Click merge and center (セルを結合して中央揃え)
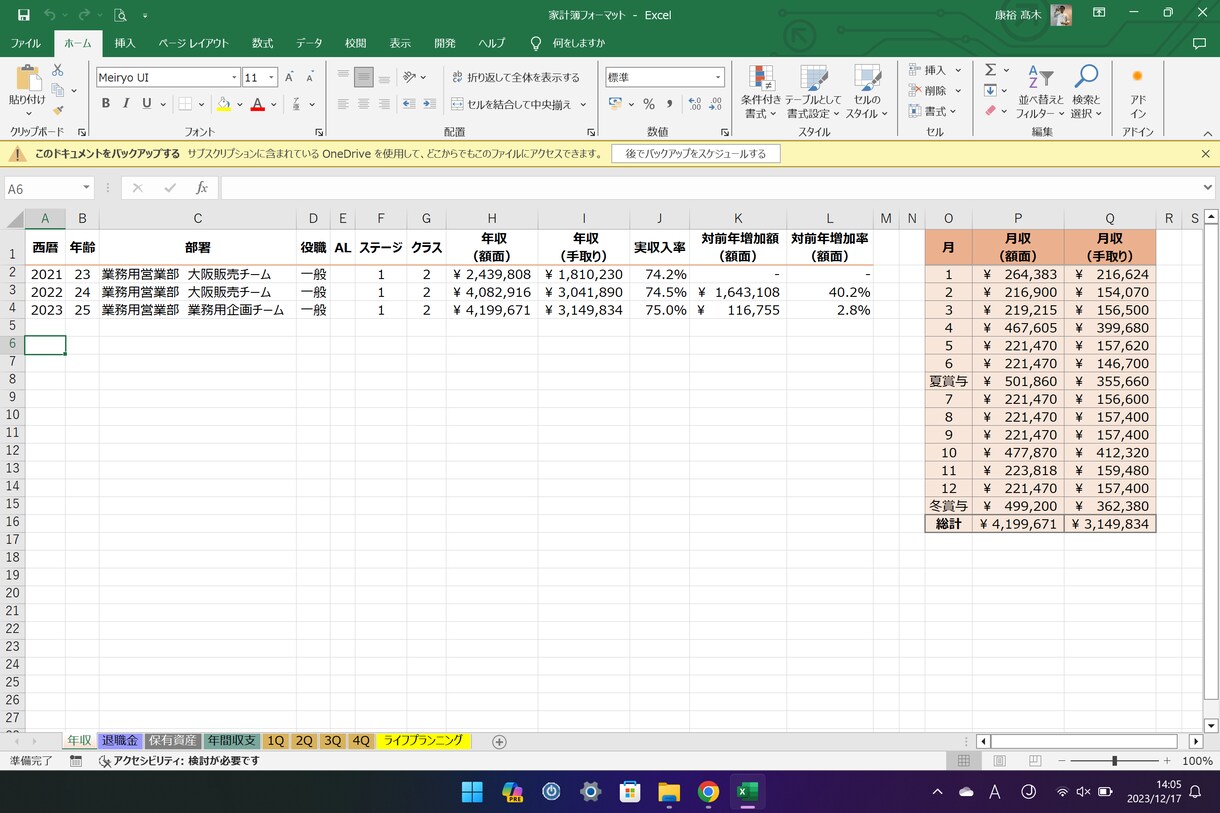The width and height of the screenshot is (1220, 813). click(511, 104)
